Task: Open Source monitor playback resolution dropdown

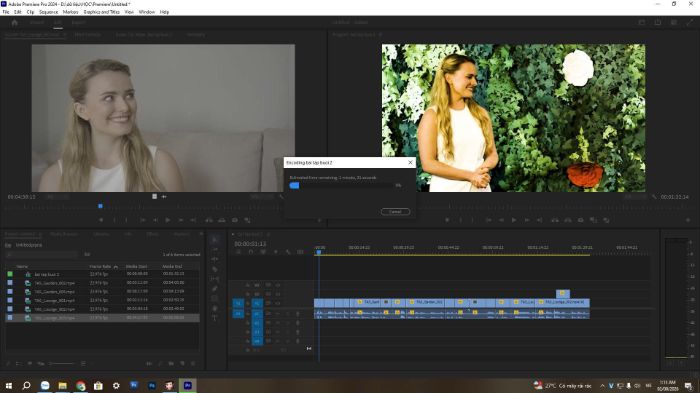Action: [x=262, y=196]
